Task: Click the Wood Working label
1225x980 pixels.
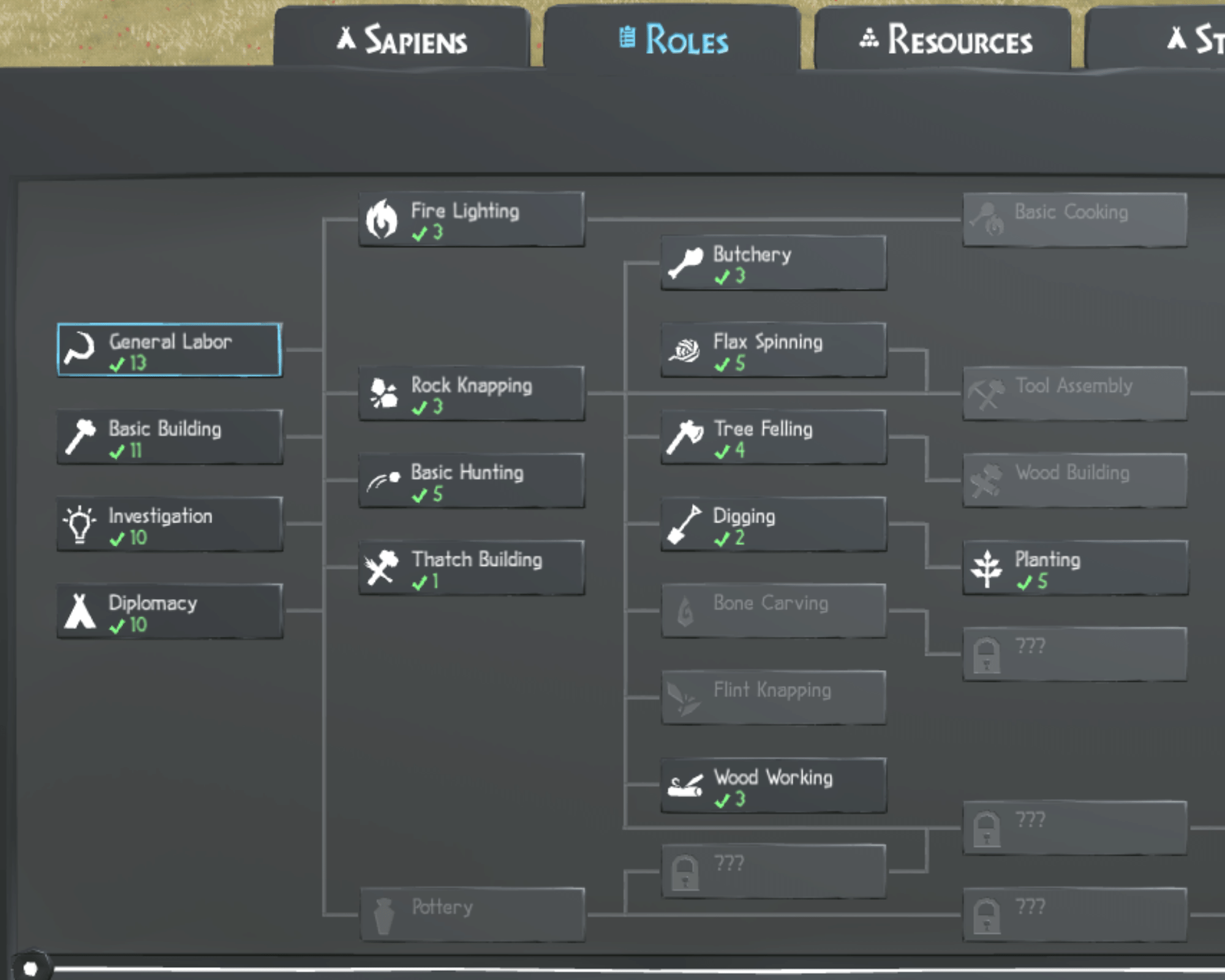Action: pyautogui.click(x=773, y=777)
